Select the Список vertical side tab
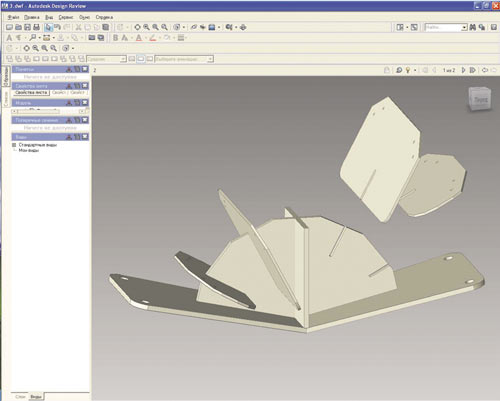 pyautogui.click(x=6, y=99)
